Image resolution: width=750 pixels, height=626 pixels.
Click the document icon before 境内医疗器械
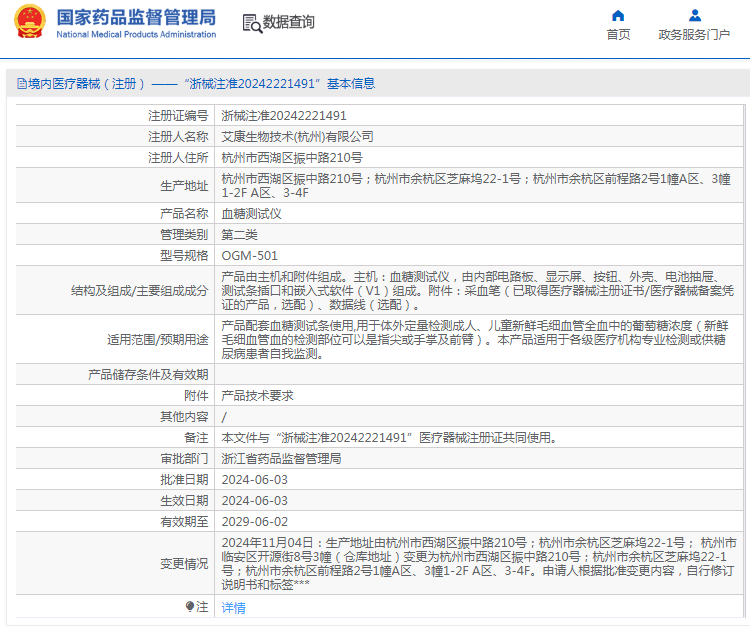coord(22,84)
